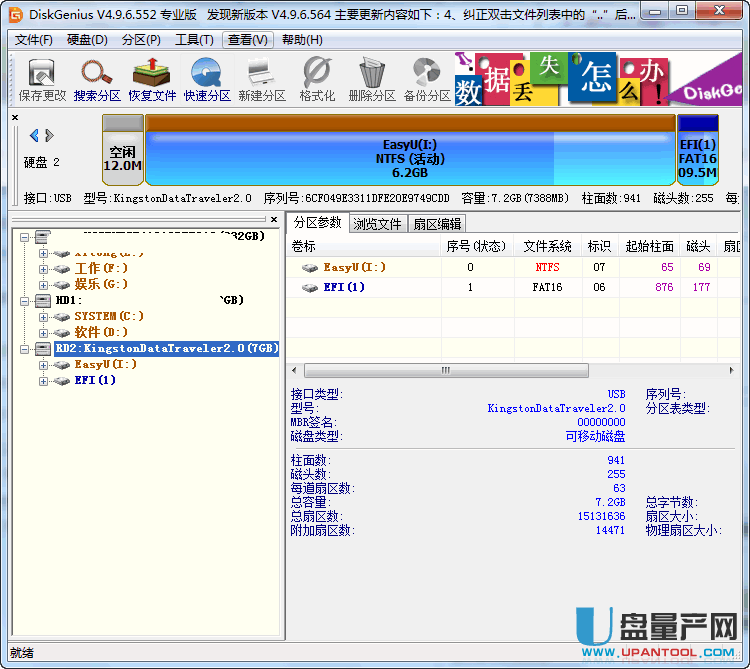The height and width of the screenshot is (669, 750).
Task: Expand the SYSTEM(C:) tree node
Action: tap(44, 316)
